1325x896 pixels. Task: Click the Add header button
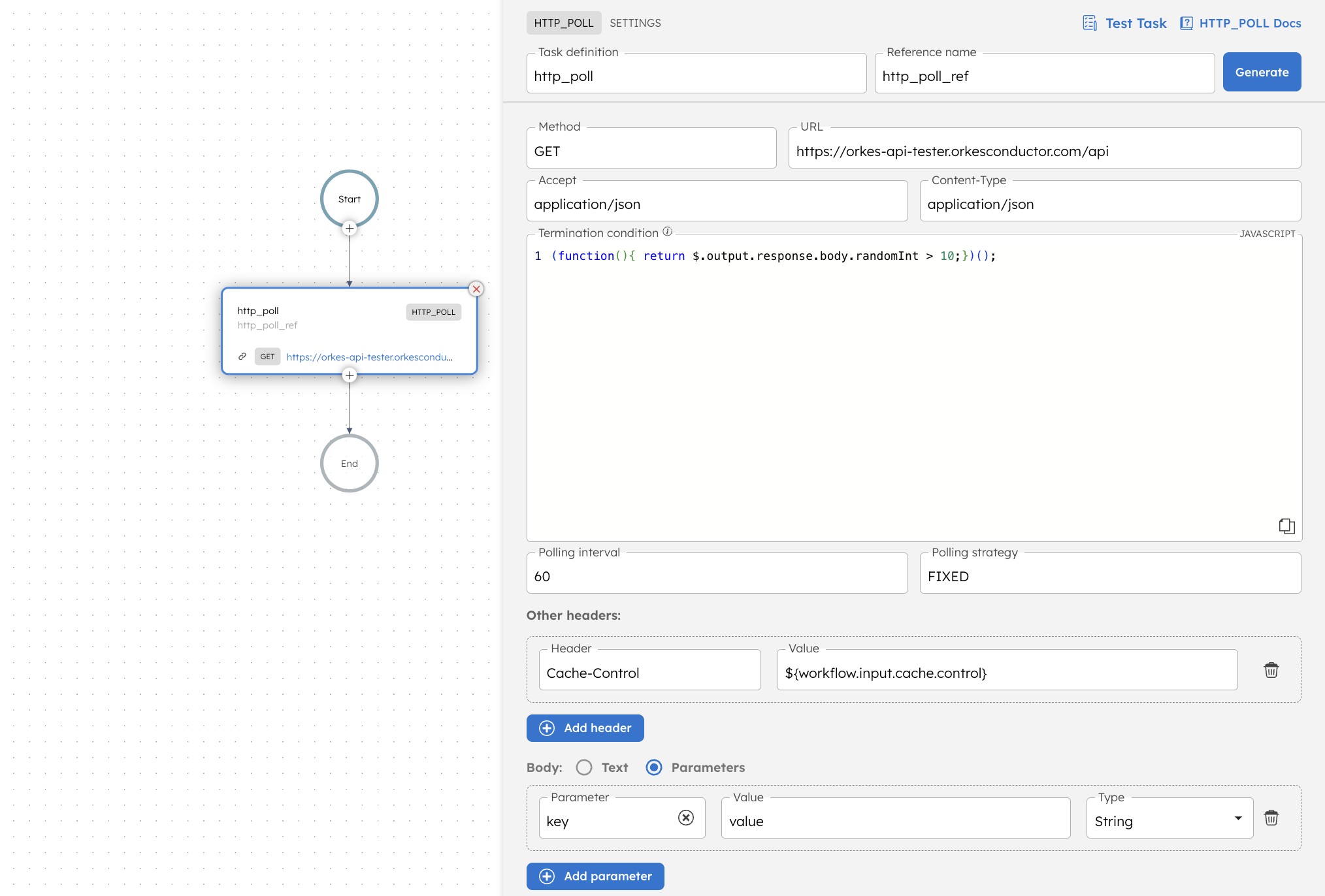coord(585,728)
